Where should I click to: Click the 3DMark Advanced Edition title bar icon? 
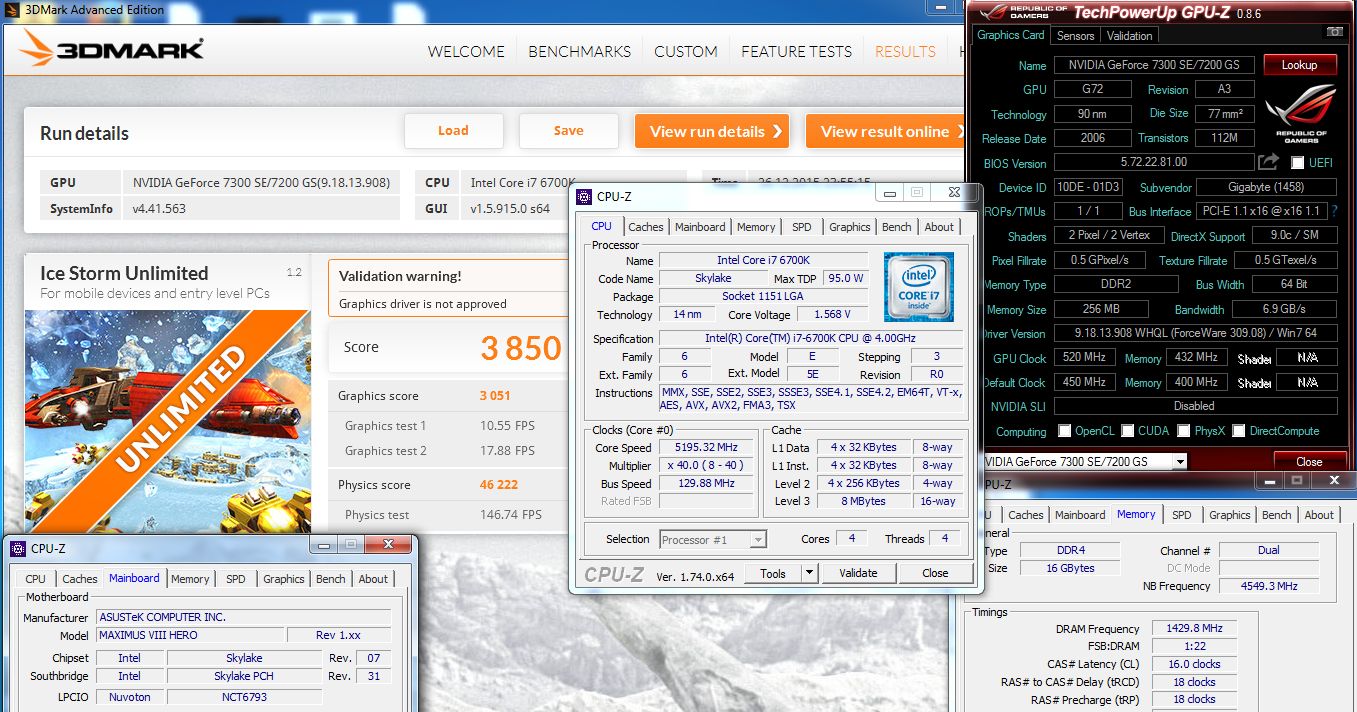click(x=9, y=9)
